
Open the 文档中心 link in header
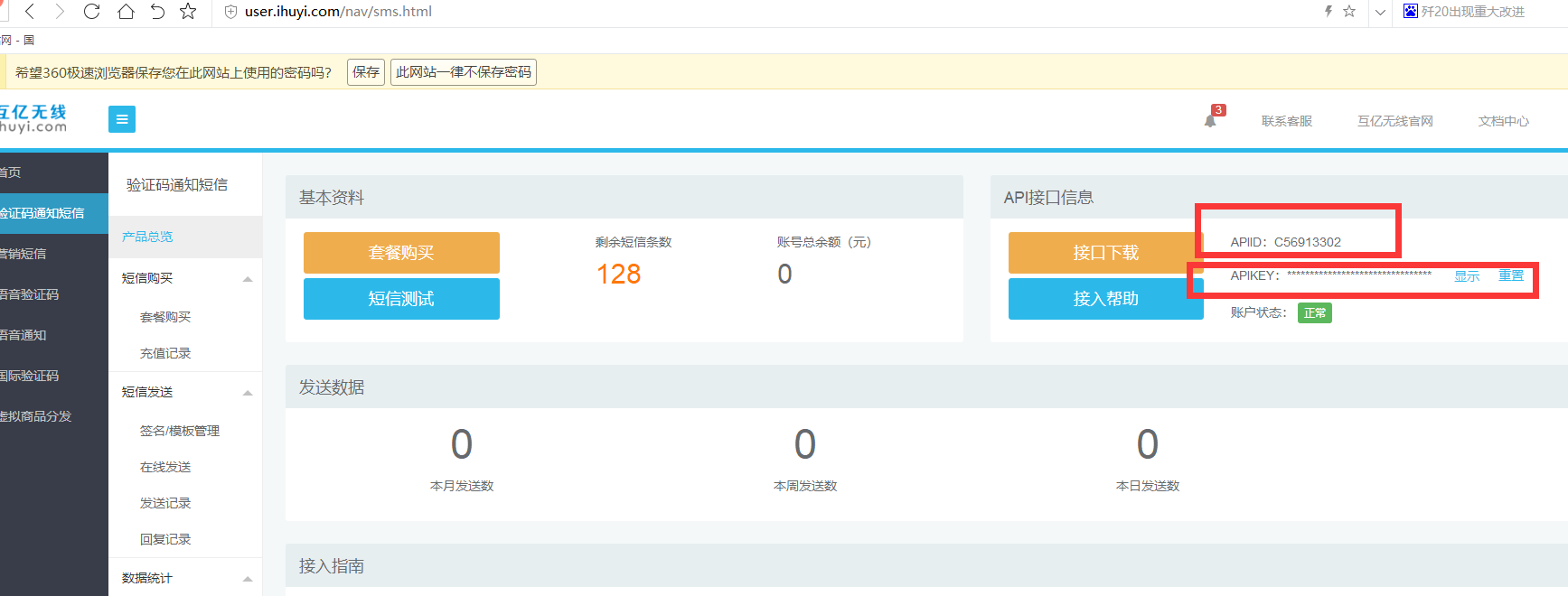(x=1503, y=121)
